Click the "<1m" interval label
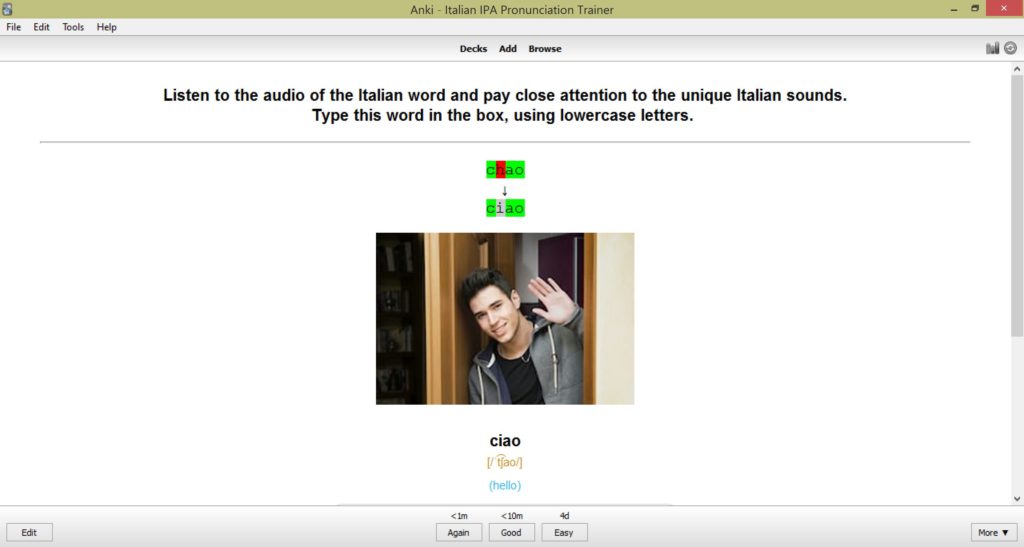Viewport: 1024px width, 547px height. click(459, 516)
